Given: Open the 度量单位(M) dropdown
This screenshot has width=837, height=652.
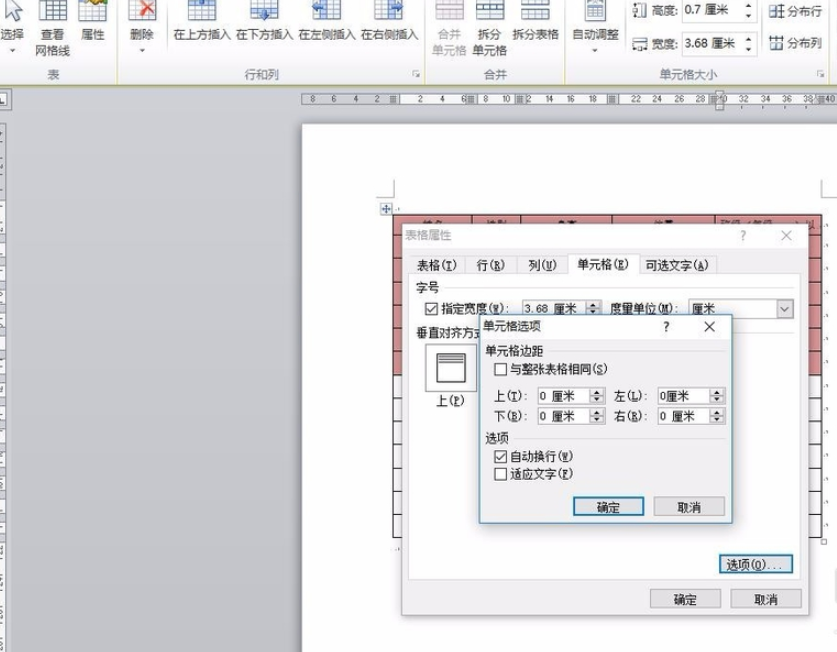Looking at the screenshot, I should 784,309.
